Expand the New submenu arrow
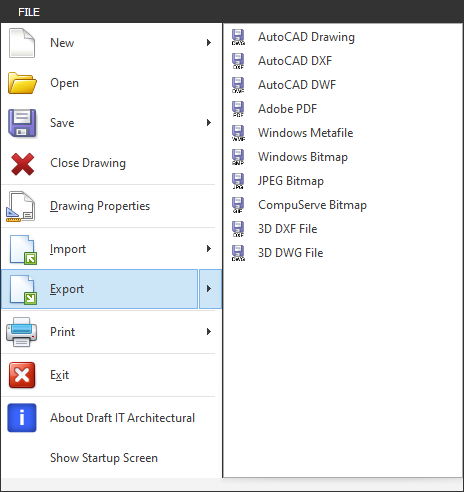The width and height of the screenshot is (464, 492). pyautogui.click(x=209, y=43)
